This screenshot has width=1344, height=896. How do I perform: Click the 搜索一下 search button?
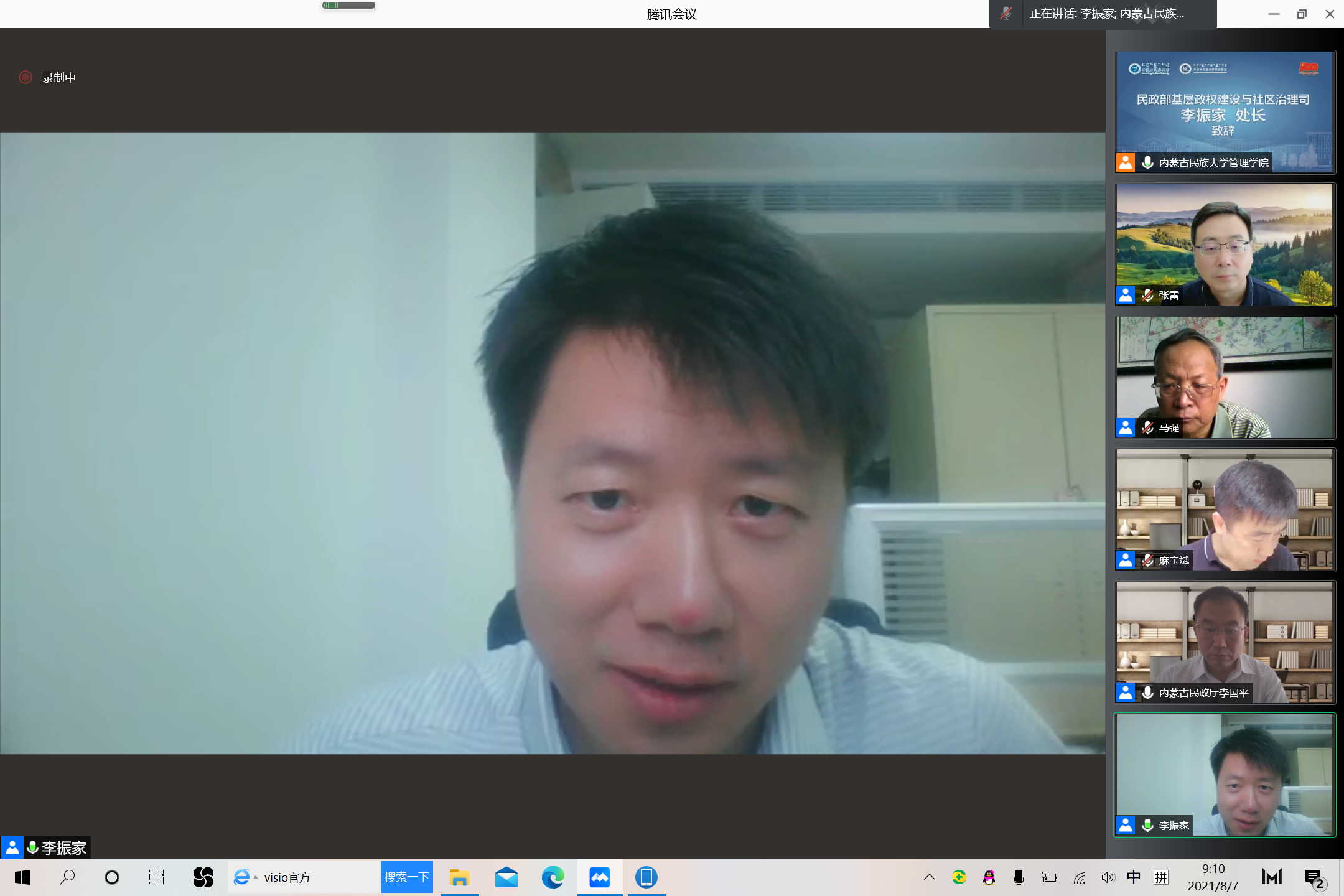[406, 877]
